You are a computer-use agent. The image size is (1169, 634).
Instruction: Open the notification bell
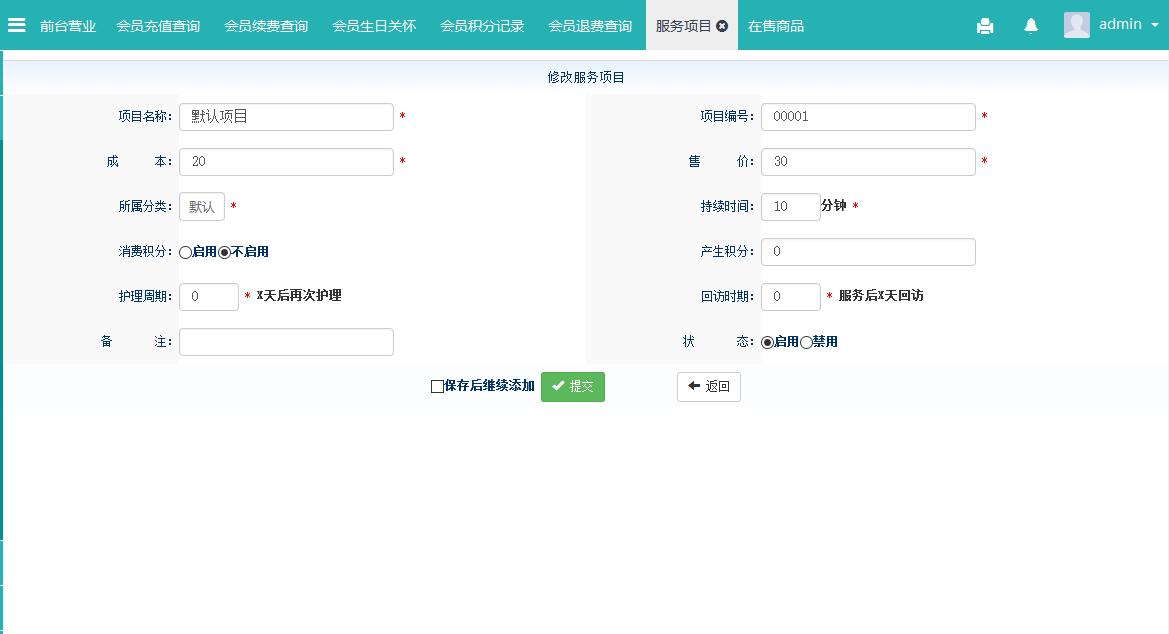tap(1031, 26)
